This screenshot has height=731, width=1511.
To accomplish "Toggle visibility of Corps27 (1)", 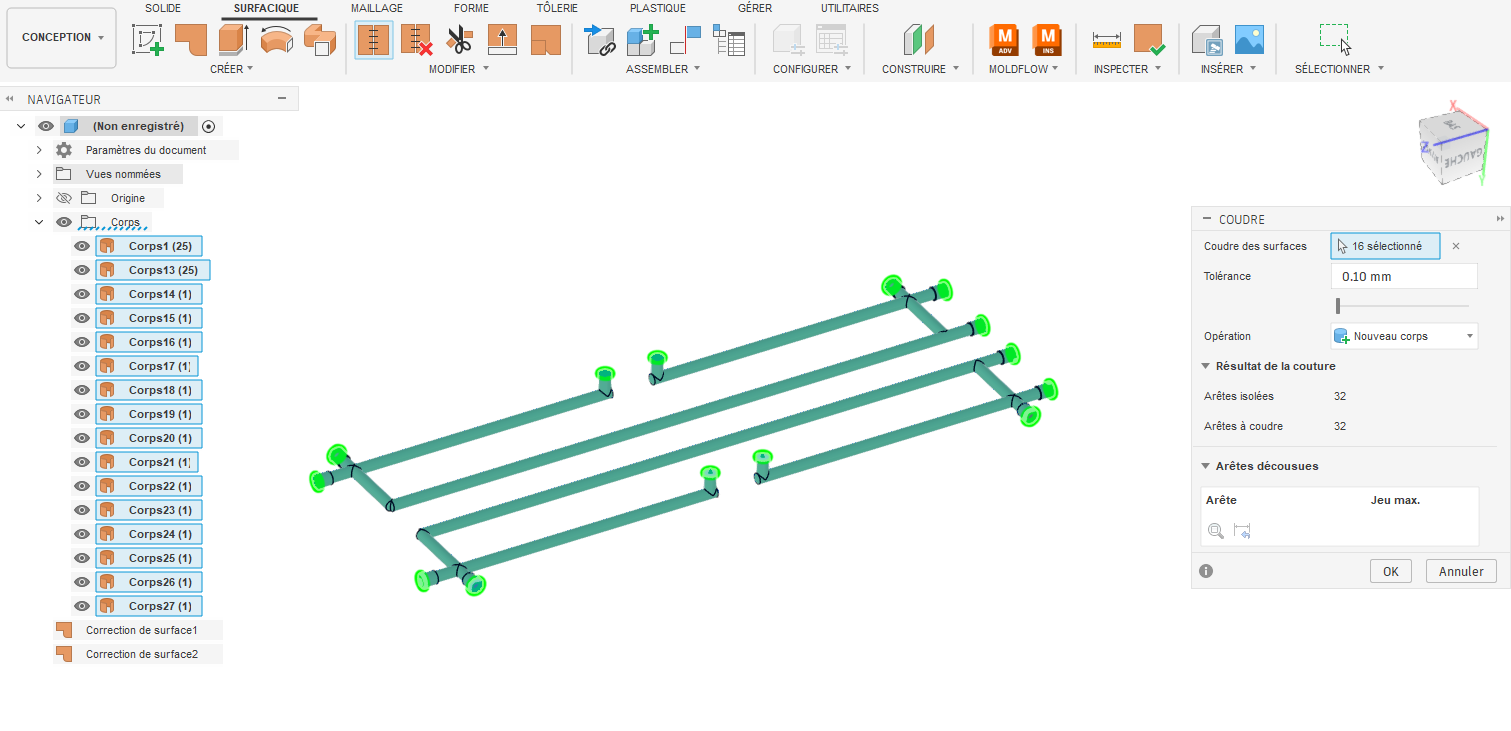I will pos(82,606).
